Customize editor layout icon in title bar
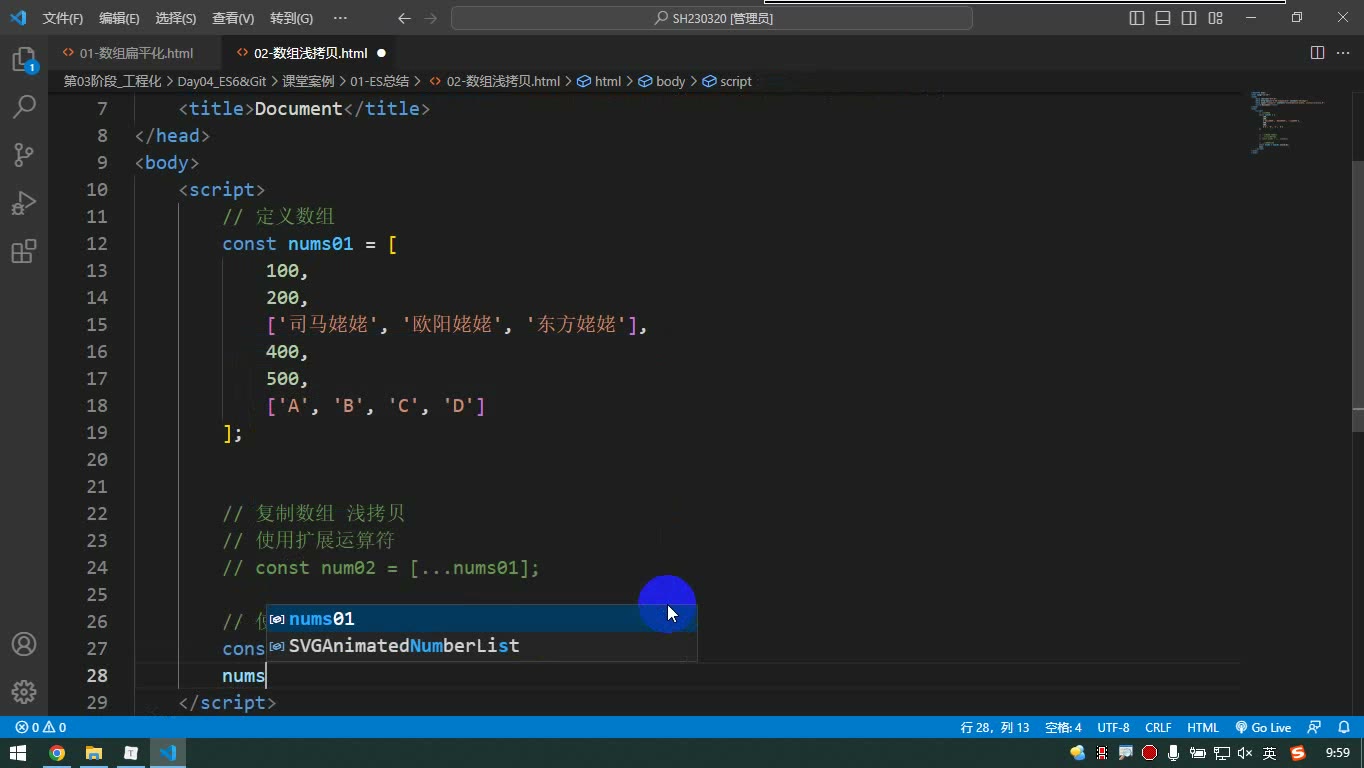The width and height of the screenshot is (1364, 768). point(1216,18)
